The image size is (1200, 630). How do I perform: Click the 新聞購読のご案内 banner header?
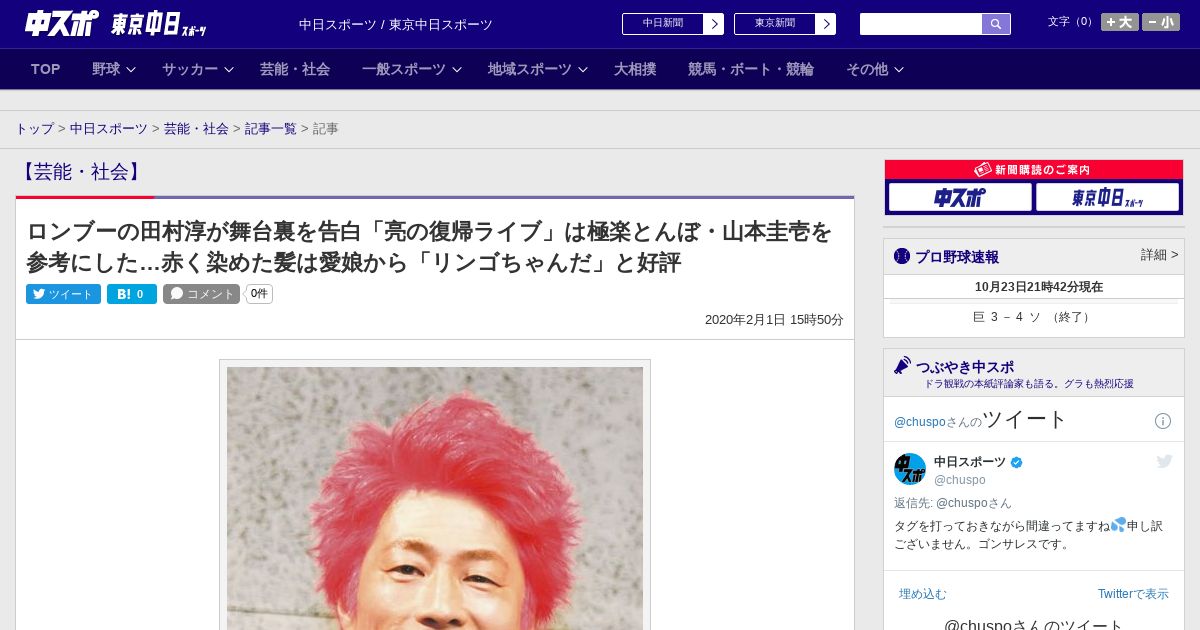coord(1034,170)
